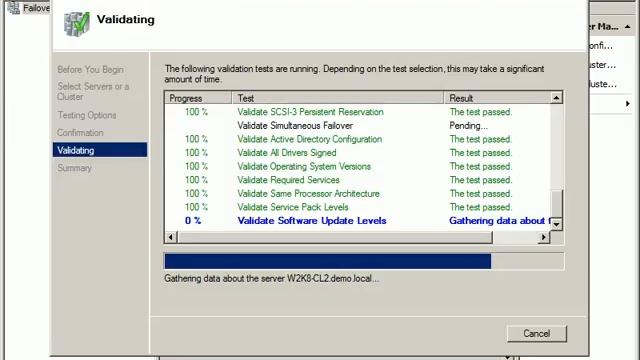Click the vertical scrollbar thumb
This screenshot has height=360, width=640.
[556, 203]
